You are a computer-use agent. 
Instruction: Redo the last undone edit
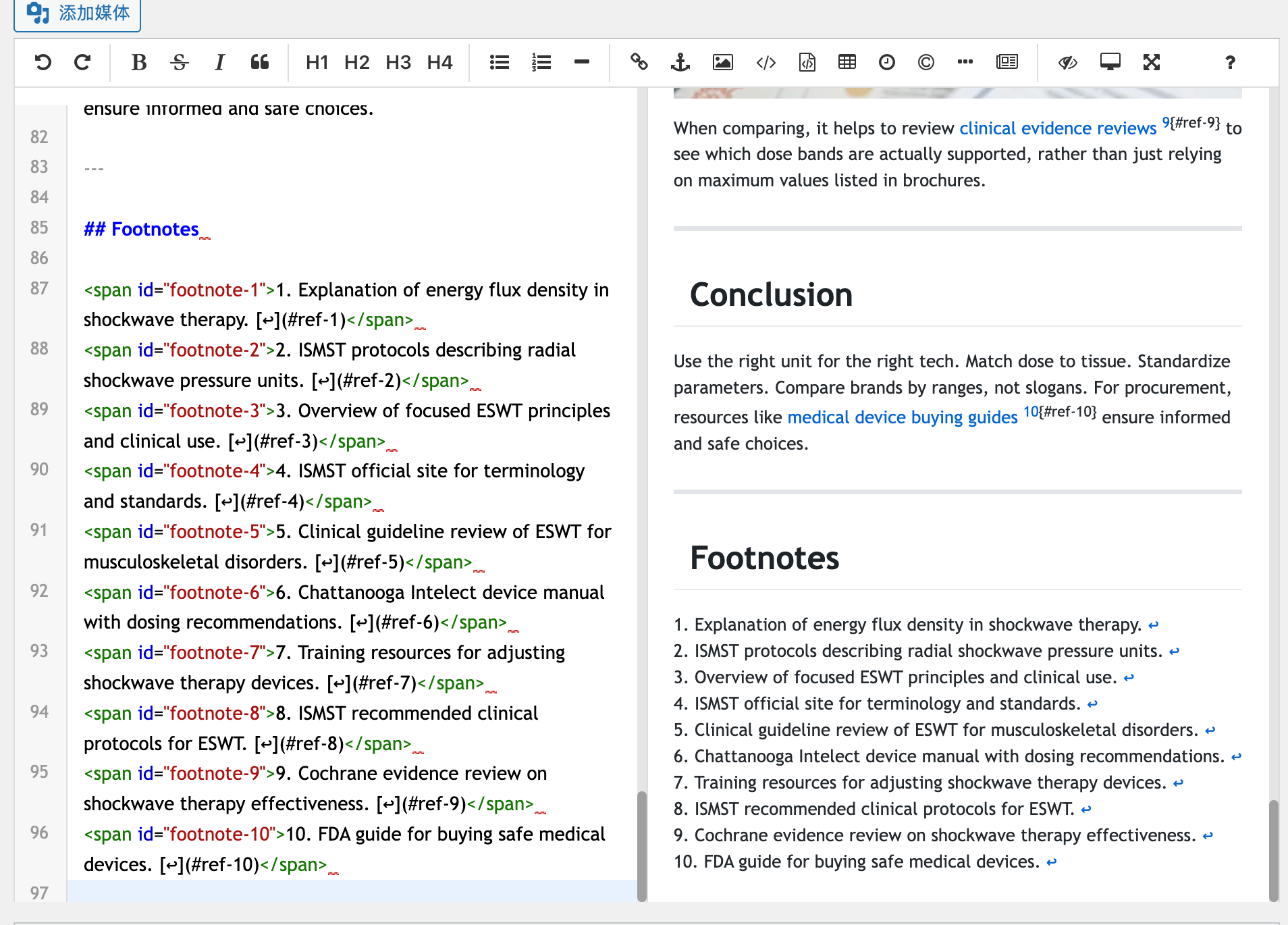coord(82,63)
